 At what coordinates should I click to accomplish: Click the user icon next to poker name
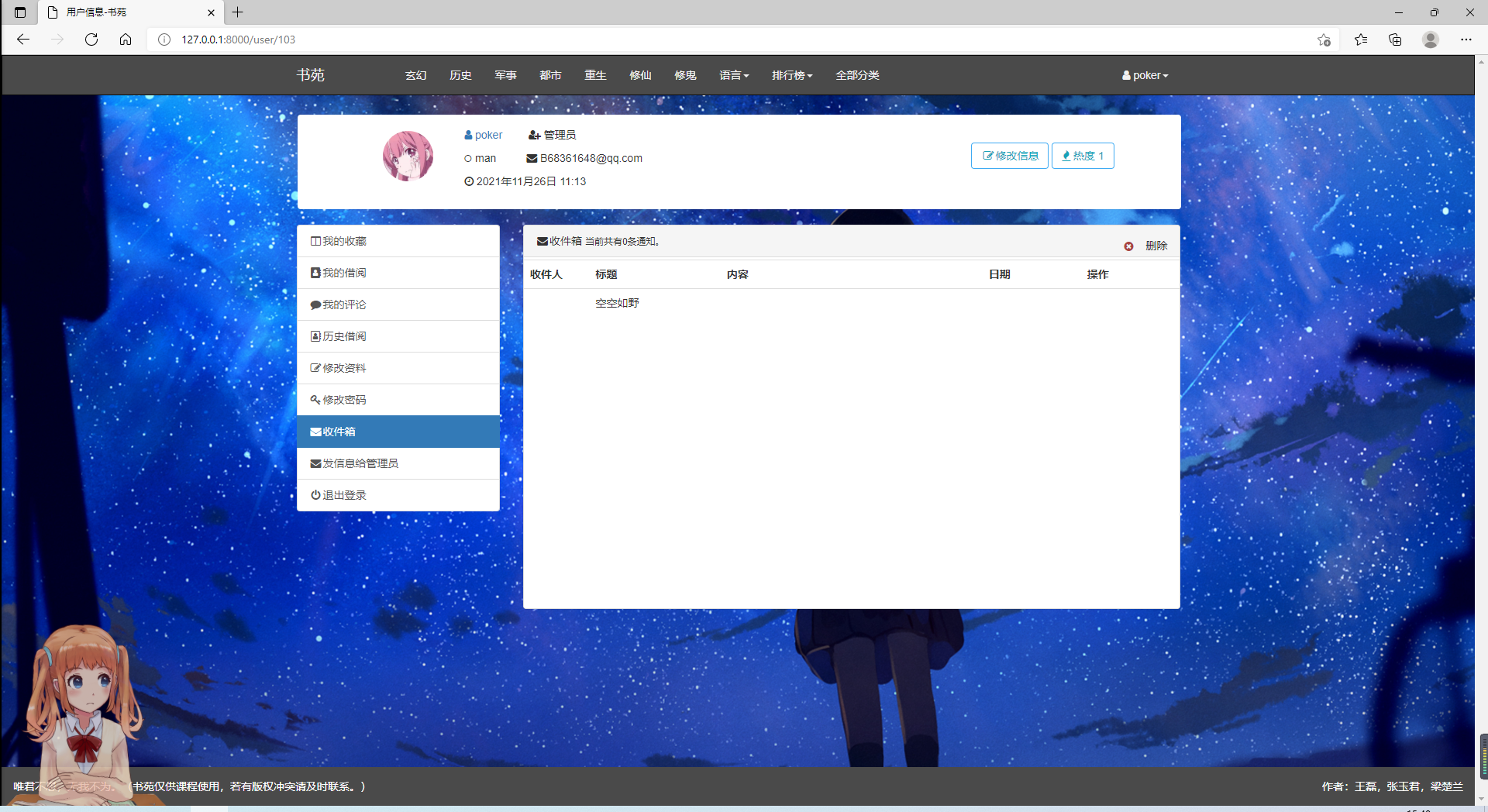click(468, 135)
